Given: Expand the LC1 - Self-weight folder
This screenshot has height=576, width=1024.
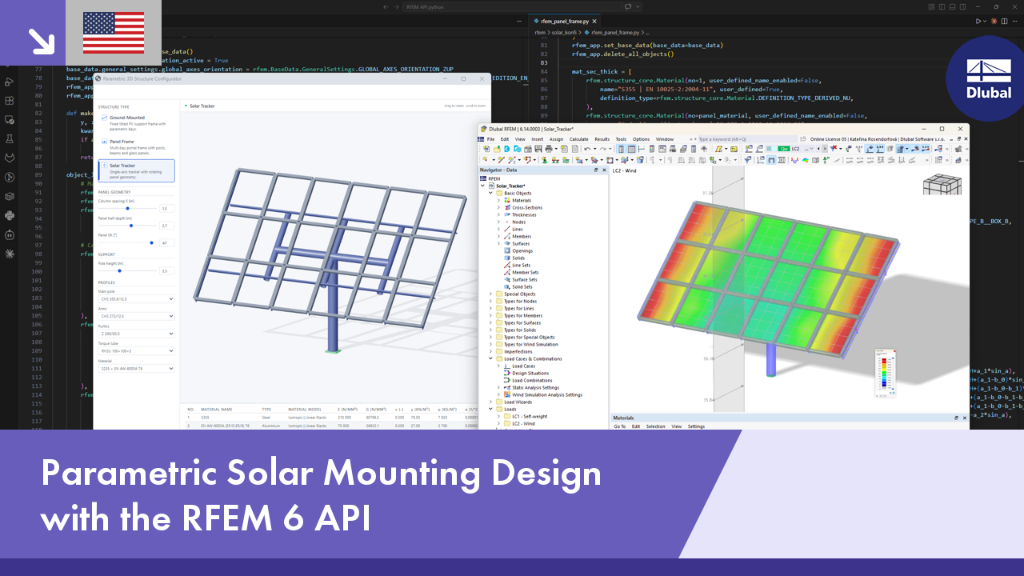Looking at the screenshot, I should pos(499,416).
